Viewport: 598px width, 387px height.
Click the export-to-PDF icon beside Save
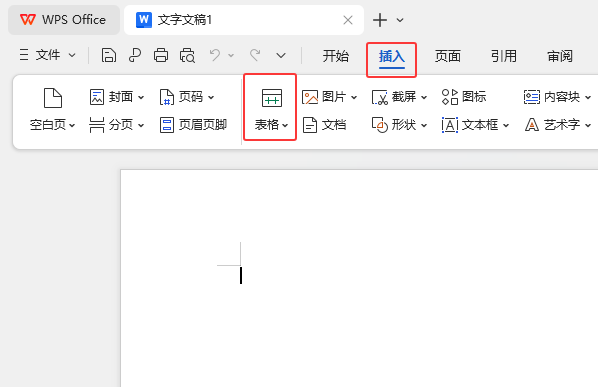pyautogui.click(x=135, y=55)
